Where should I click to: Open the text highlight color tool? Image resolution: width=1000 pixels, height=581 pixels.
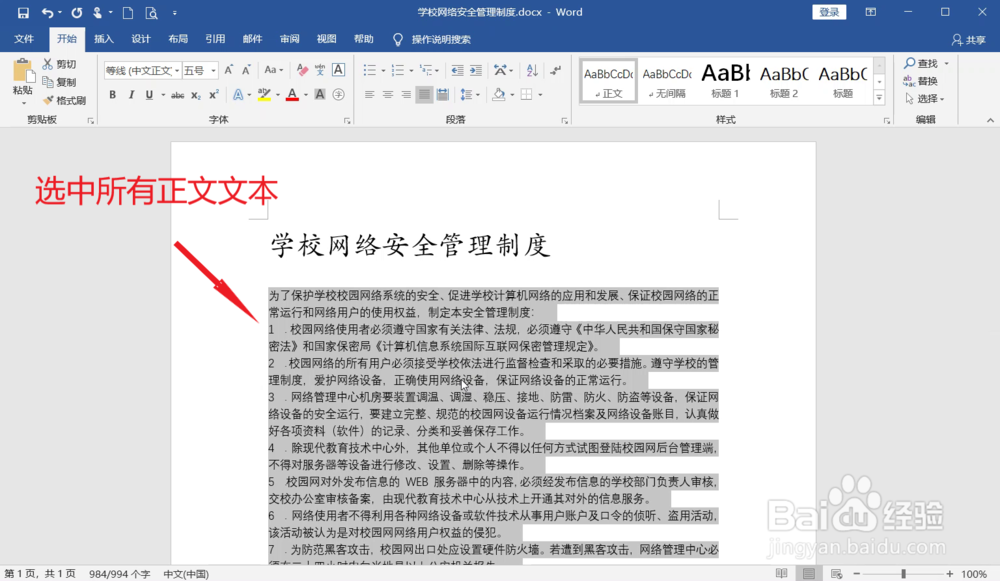click(x=265, y=94)
